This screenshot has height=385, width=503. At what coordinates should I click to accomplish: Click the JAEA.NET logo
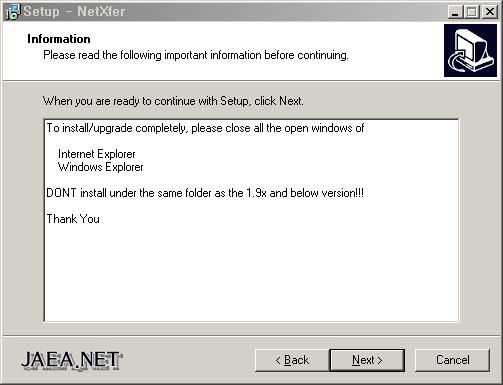(x=72, y=360)
